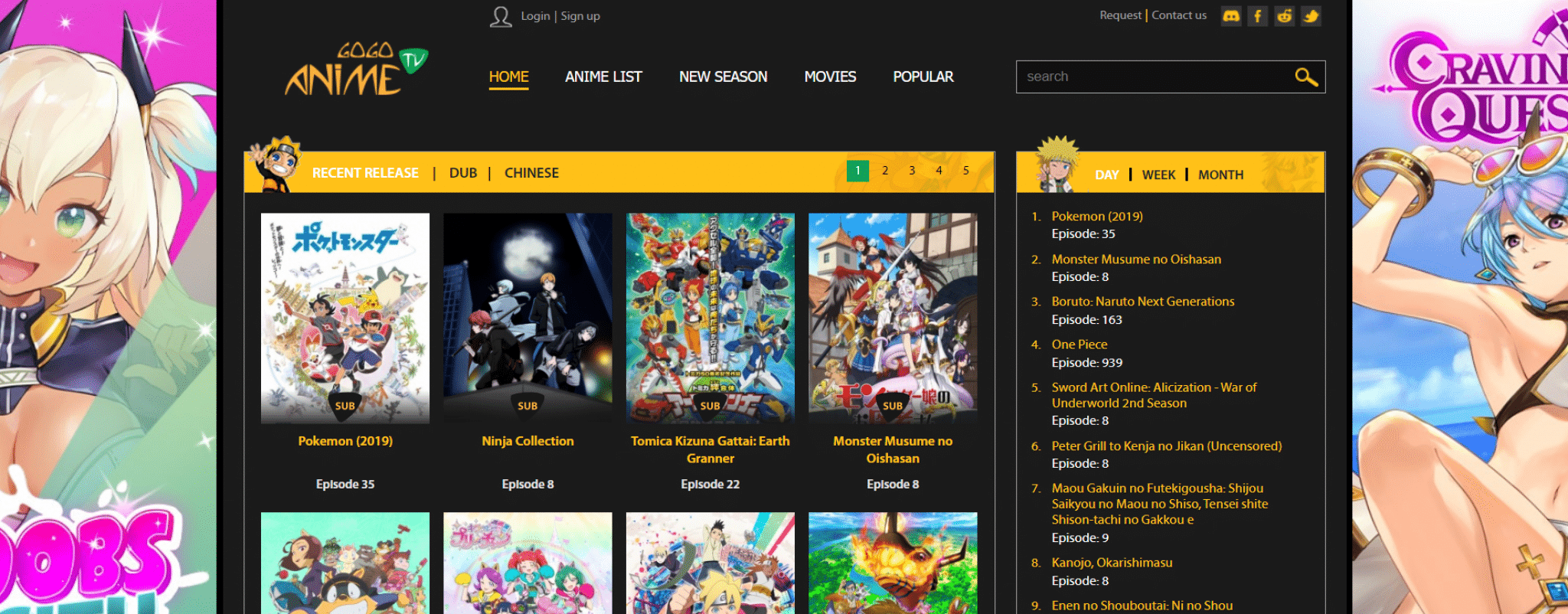Click the Twitter bird icon
The image size is (1568, 614).
click(x=1311, y=16)
